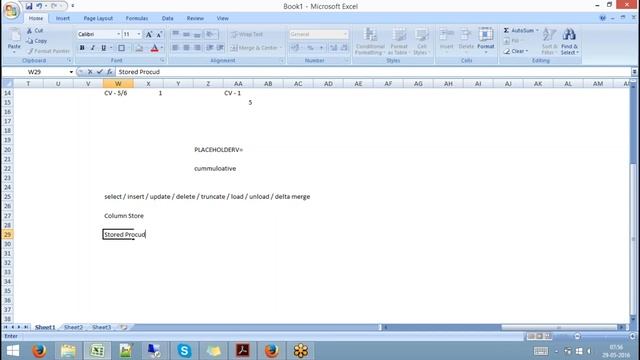Viewport: 640px width, 360px height.
Task: Select row header 25
Action: pos(7,197)
